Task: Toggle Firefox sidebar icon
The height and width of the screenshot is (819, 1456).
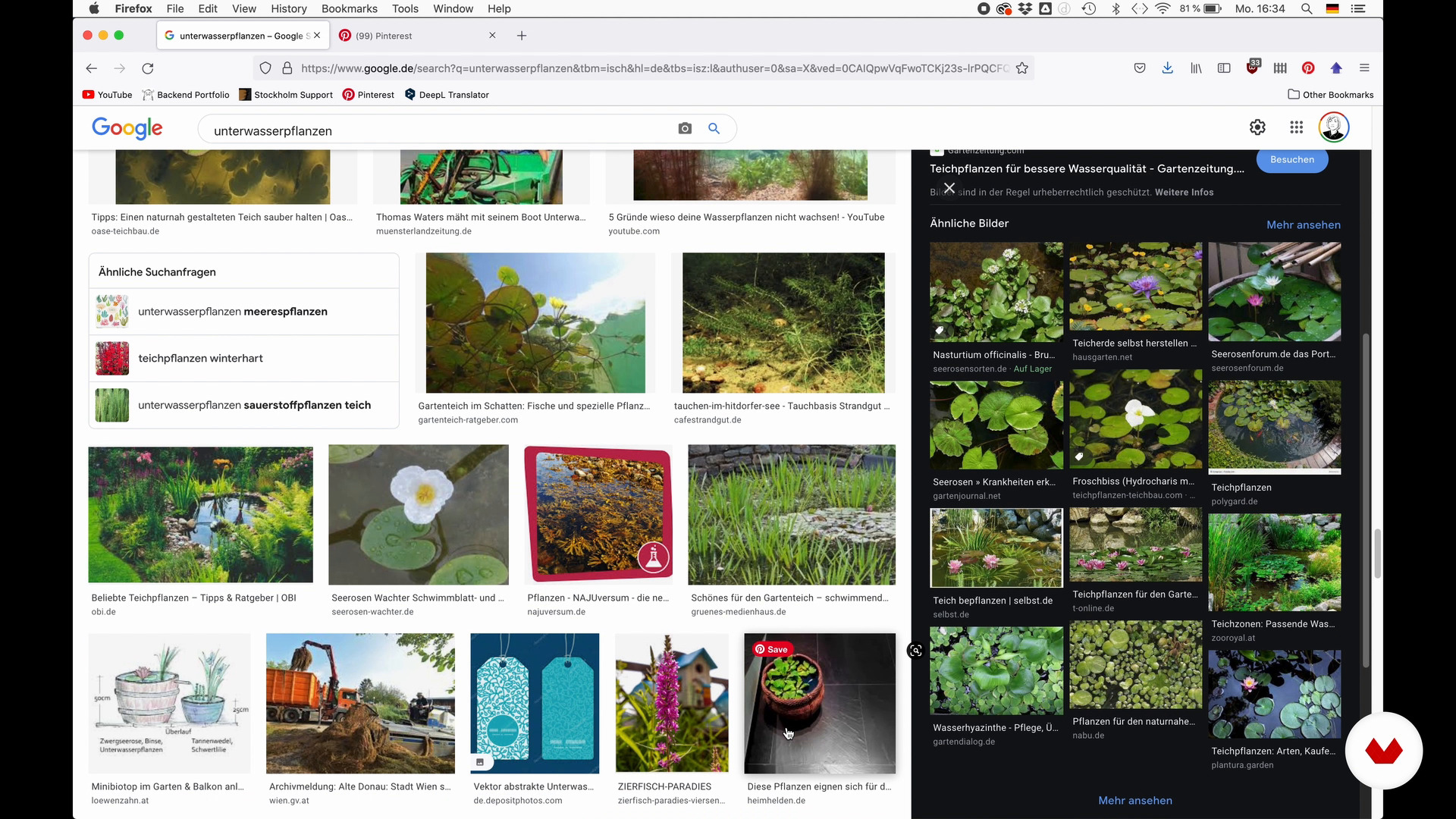Action: [x=1224, y=68]
